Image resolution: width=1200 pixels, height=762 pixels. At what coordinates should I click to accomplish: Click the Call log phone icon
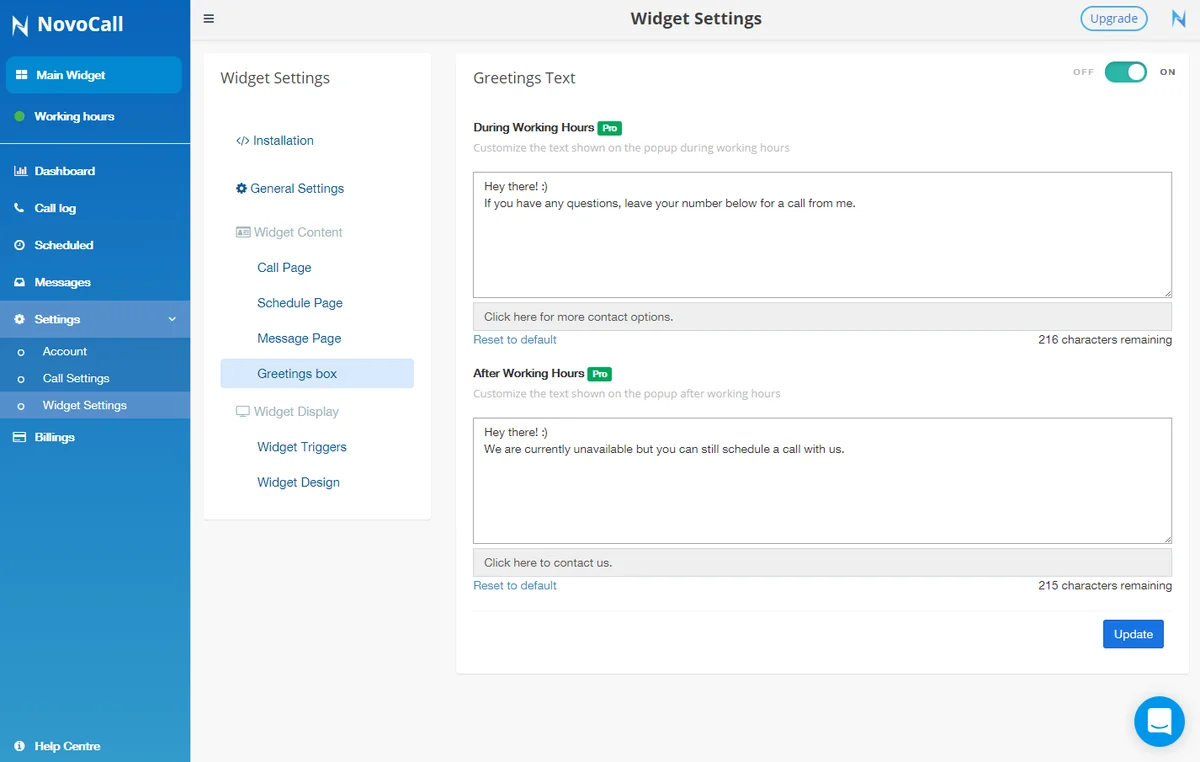point(20,208)
